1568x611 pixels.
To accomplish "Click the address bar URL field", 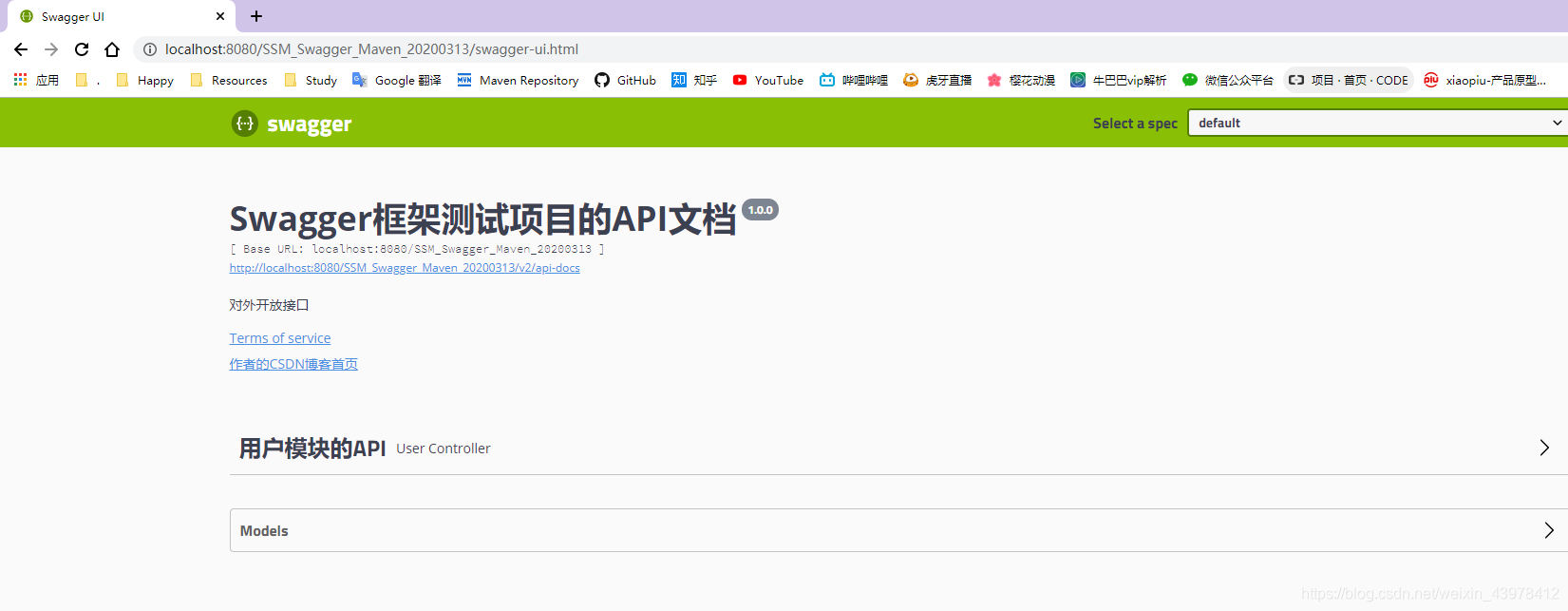I will 371,49.
